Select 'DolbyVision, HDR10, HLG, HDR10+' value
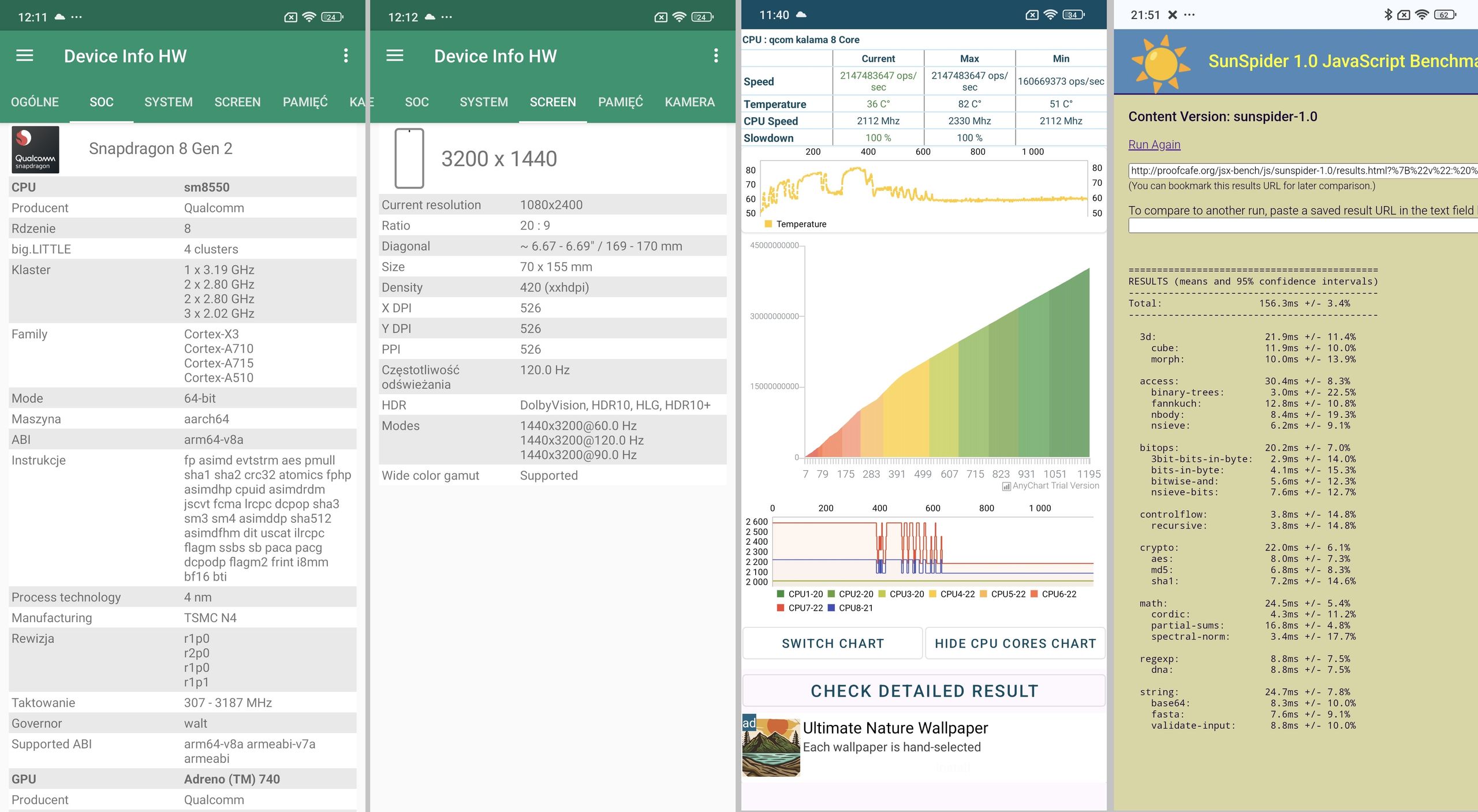The image size is (1478, 812). point(615,405)
